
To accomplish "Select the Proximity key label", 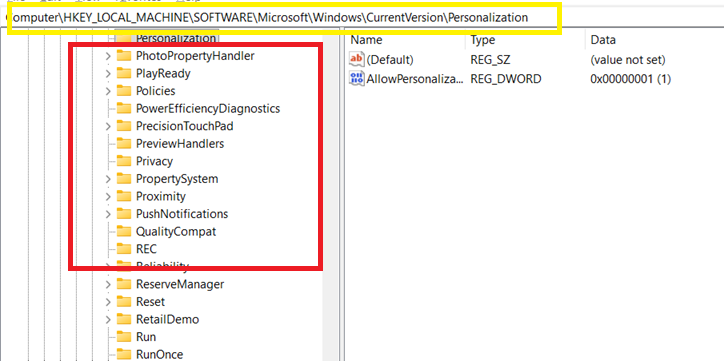I will pos(161,196).
